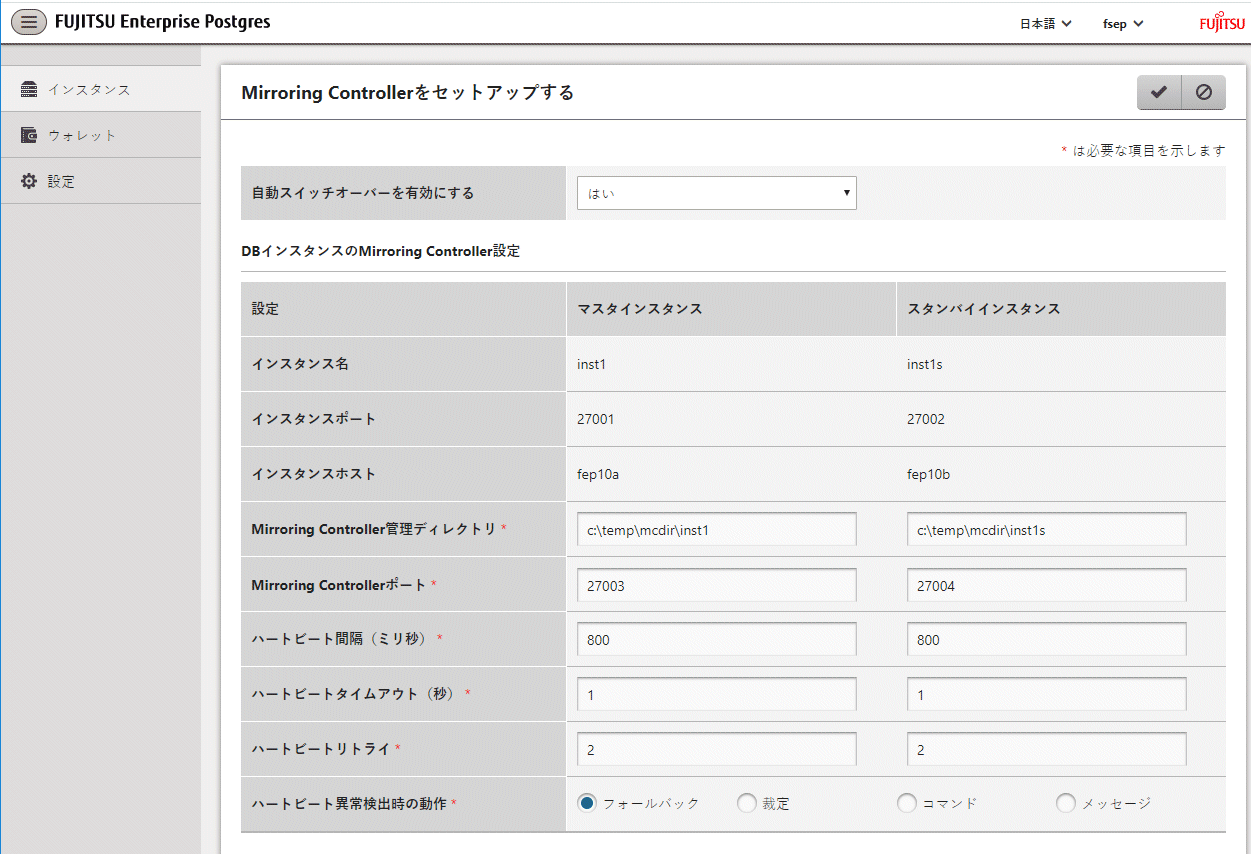Click the standby instance port 27002

point(926,419)
